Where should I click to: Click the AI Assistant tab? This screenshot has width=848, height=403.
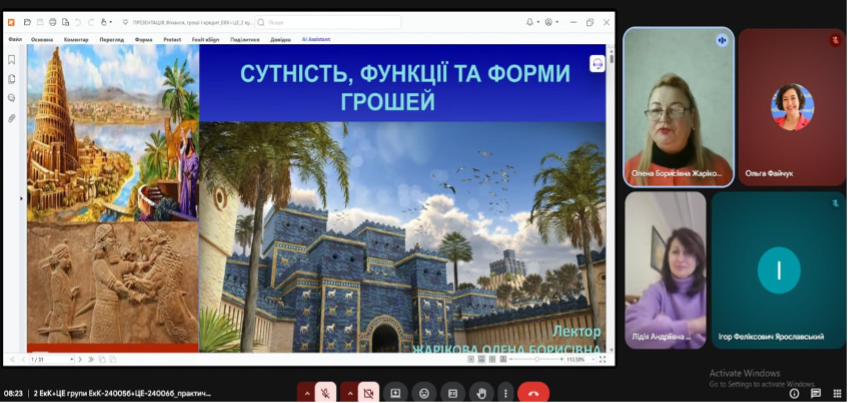316,39
